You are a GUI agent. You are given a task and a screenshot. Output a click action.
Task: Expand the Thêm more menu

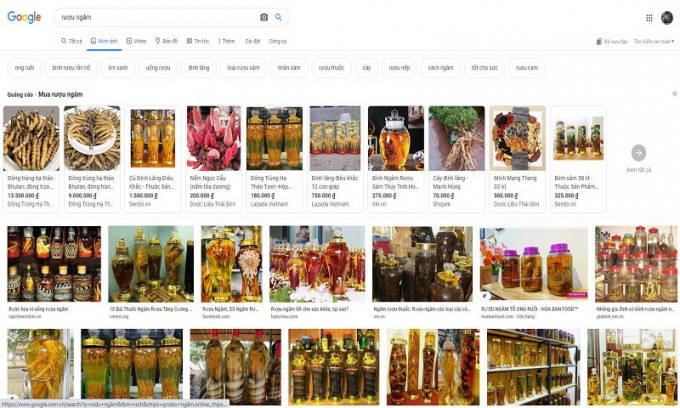tap(227, 41)
